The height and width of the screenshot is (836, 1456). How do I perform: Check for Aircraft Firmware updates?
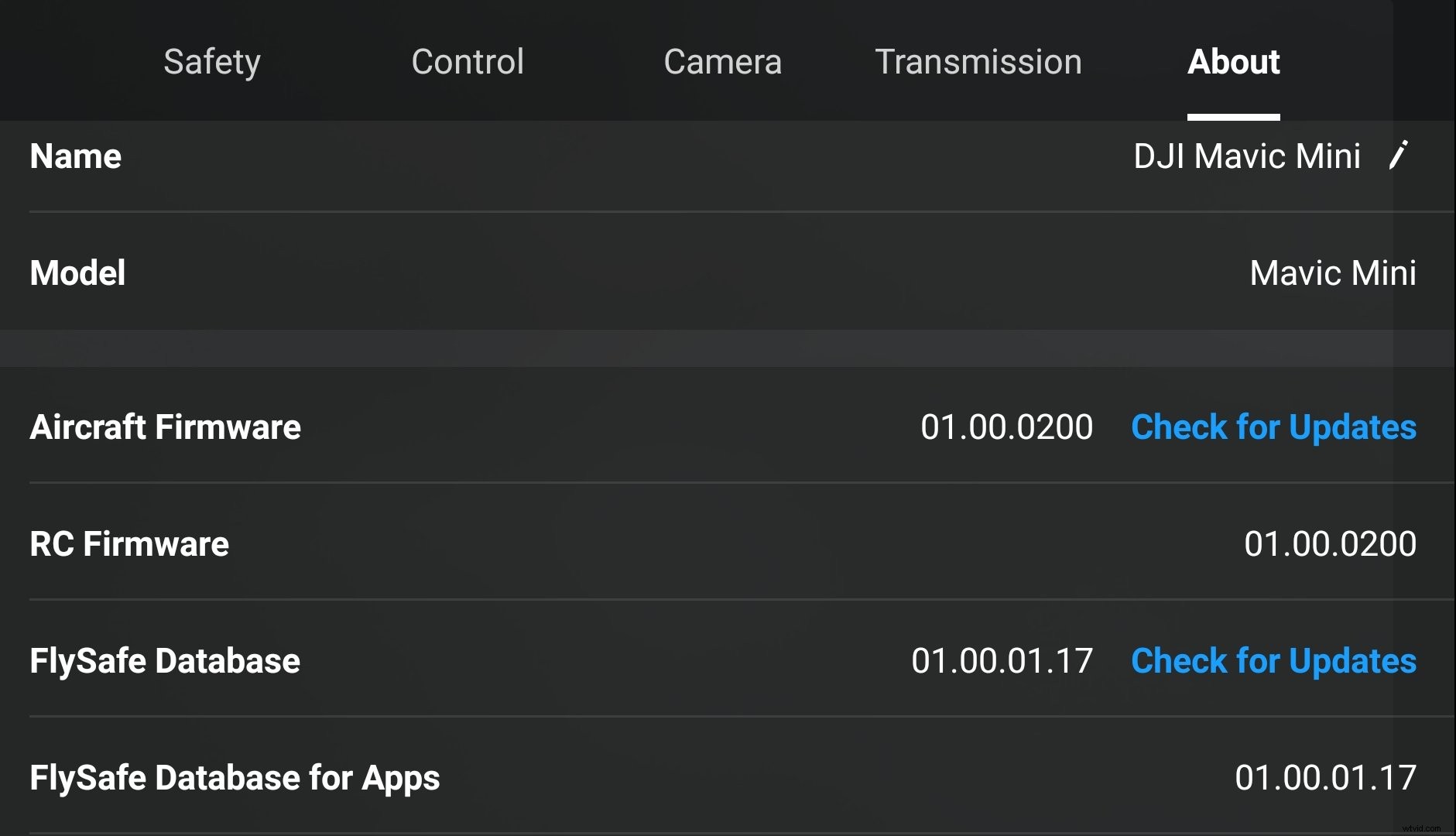[1273, 427]
